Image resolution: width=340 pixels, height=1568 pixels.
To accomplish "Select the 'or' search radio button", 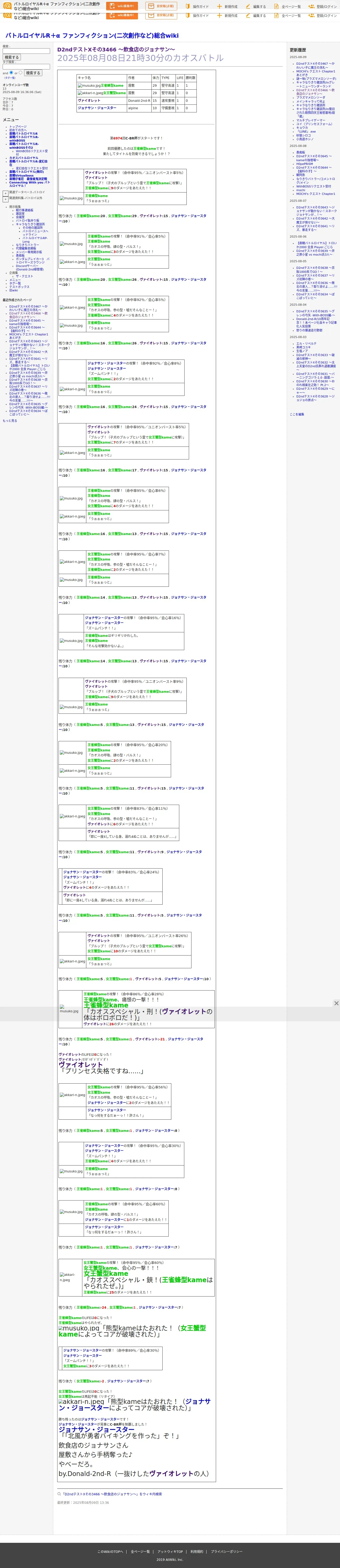I will point(20,72).
